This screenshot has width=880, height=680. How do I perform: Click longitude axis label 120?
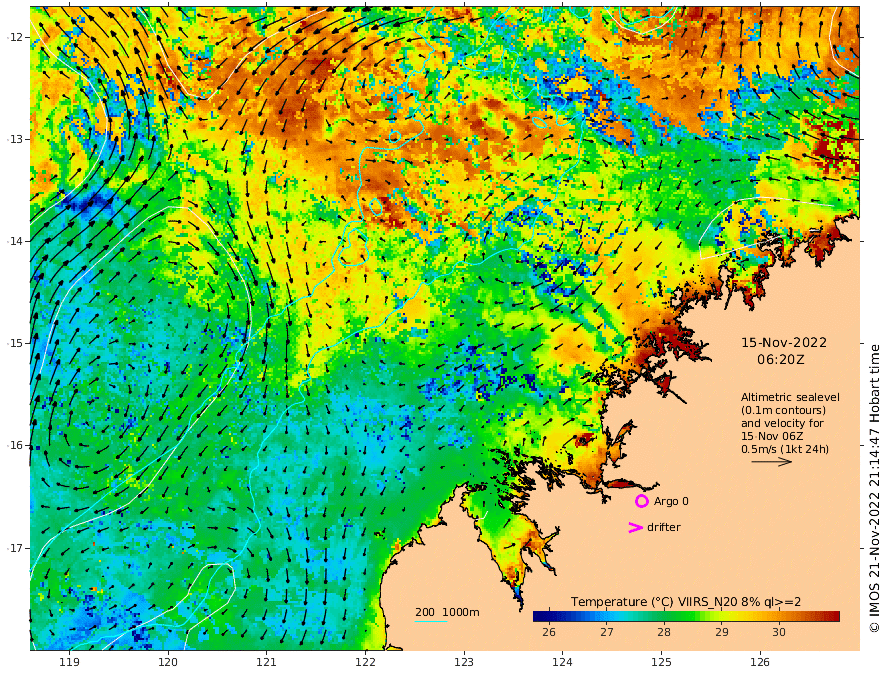[x=168, y=662]
